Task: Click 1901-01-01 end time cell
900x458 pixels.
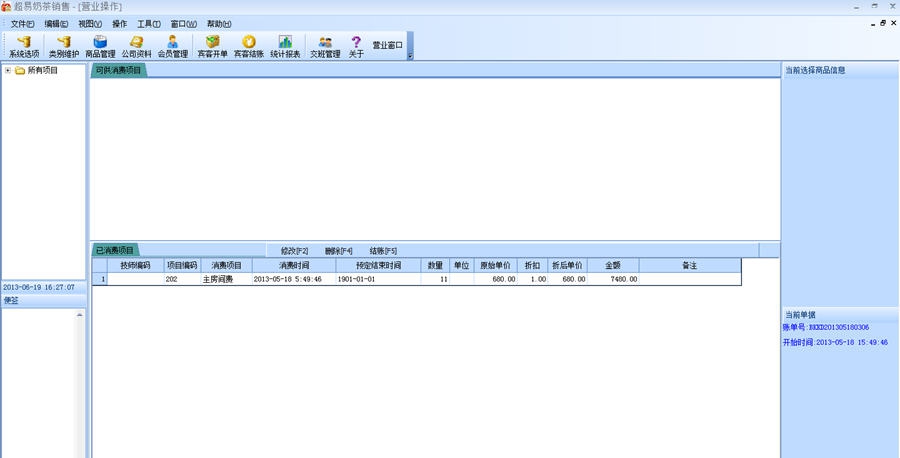Action: [x=378, y=279]
